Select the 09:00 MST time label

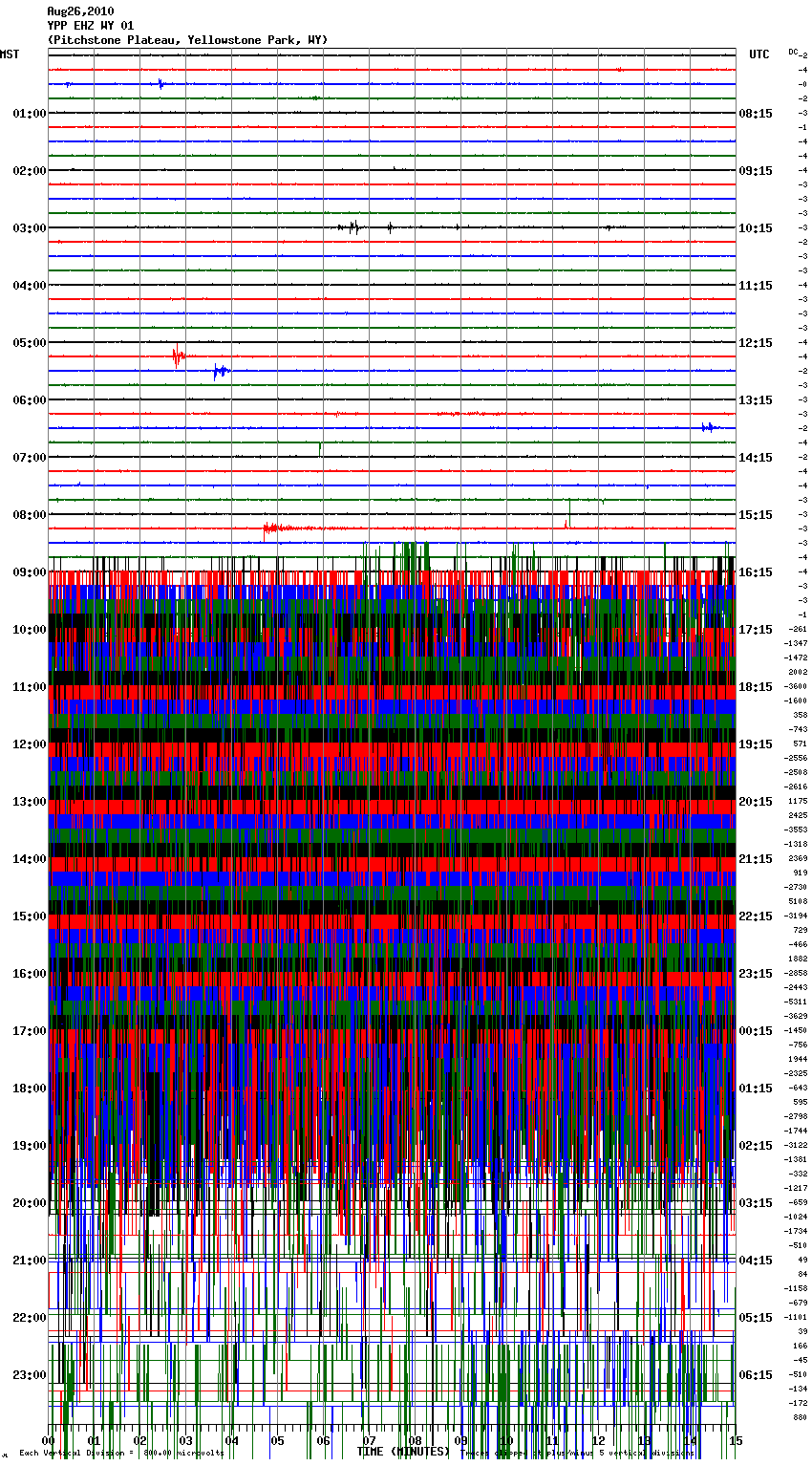click(x=30, y=572)
